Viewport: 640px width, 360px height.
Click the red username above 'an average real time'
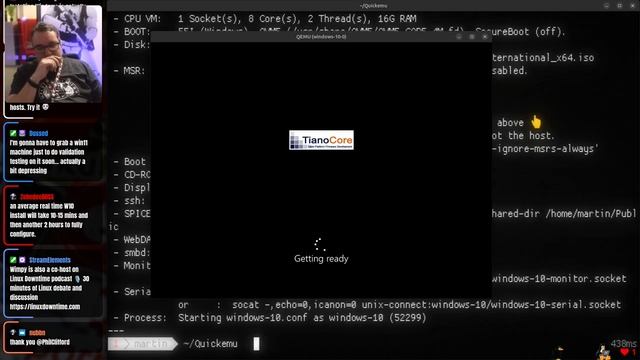click(x=37, y=196)
